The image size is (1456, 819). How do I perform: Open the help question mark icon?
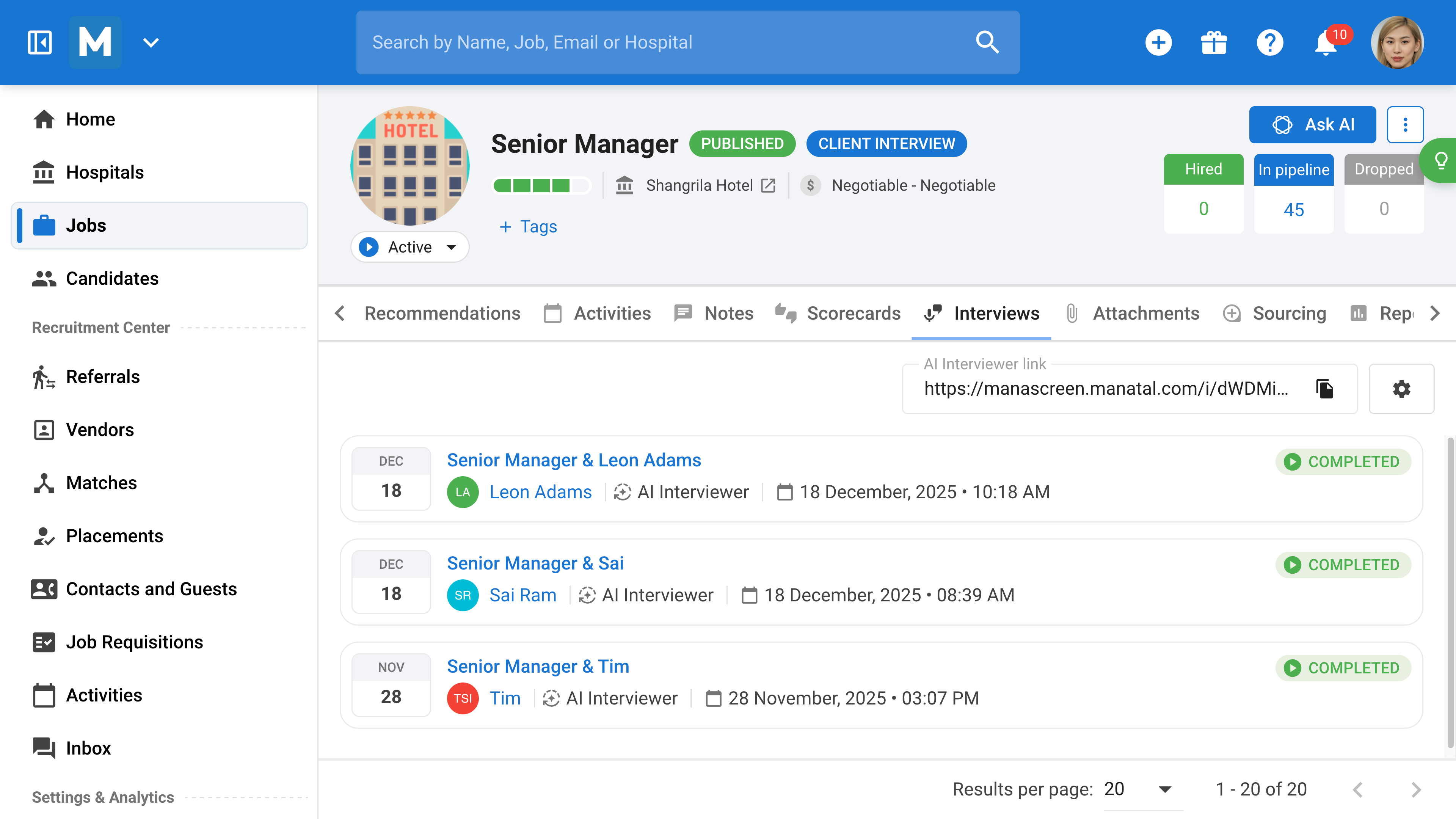tap(1270, 42)
